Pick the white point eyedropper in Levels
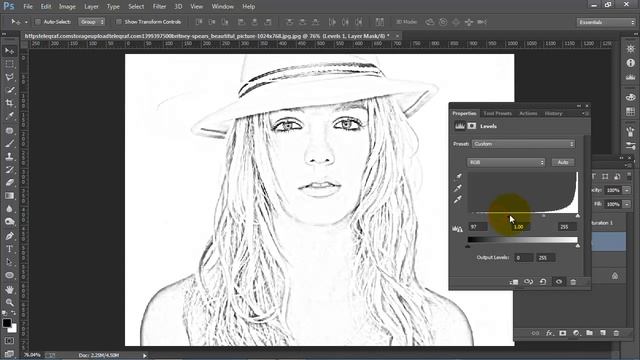Screen dimensions: 640x360 (x=458, y=200)
